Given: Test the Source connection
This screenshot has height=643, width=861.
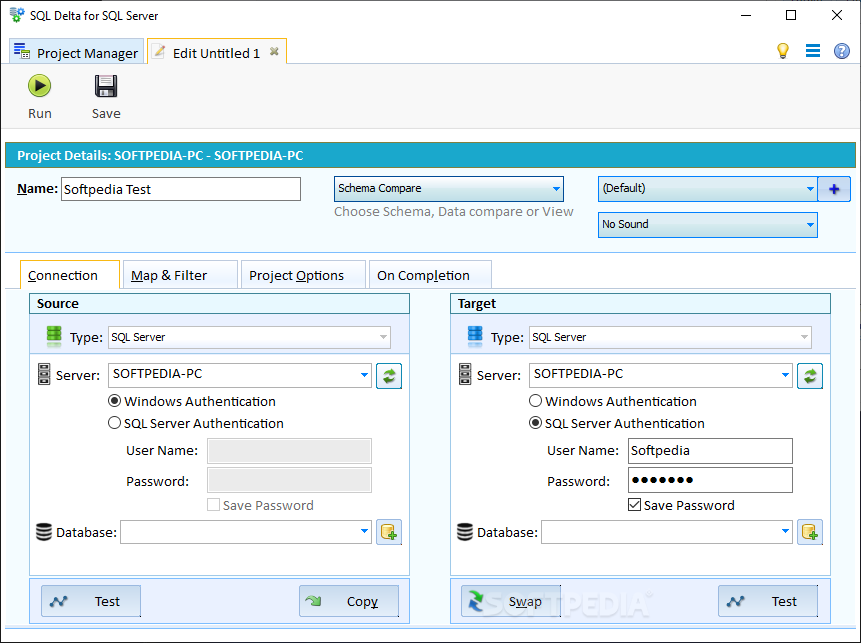Looking at the screenshot, I should (x=91, y=601).
